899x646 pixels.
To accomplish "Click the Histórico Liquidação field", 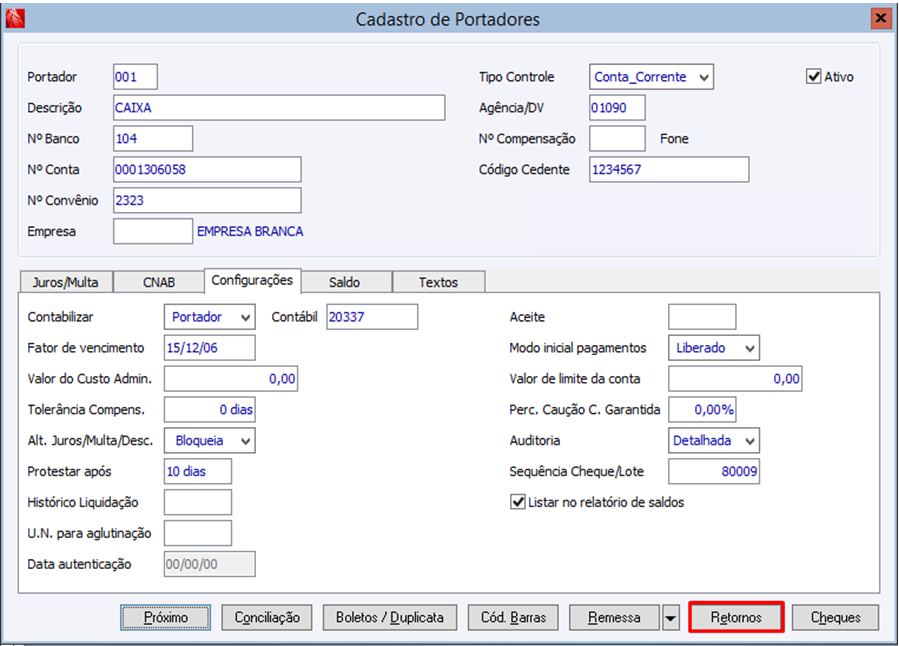I will pyautogui.click(x=198, y=503).
